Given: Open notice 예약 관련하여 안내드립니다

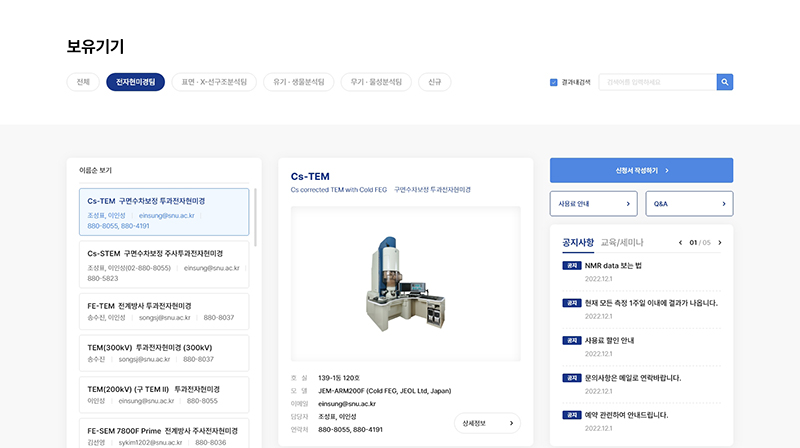Looking at the screenshot, I should point(626,415).
